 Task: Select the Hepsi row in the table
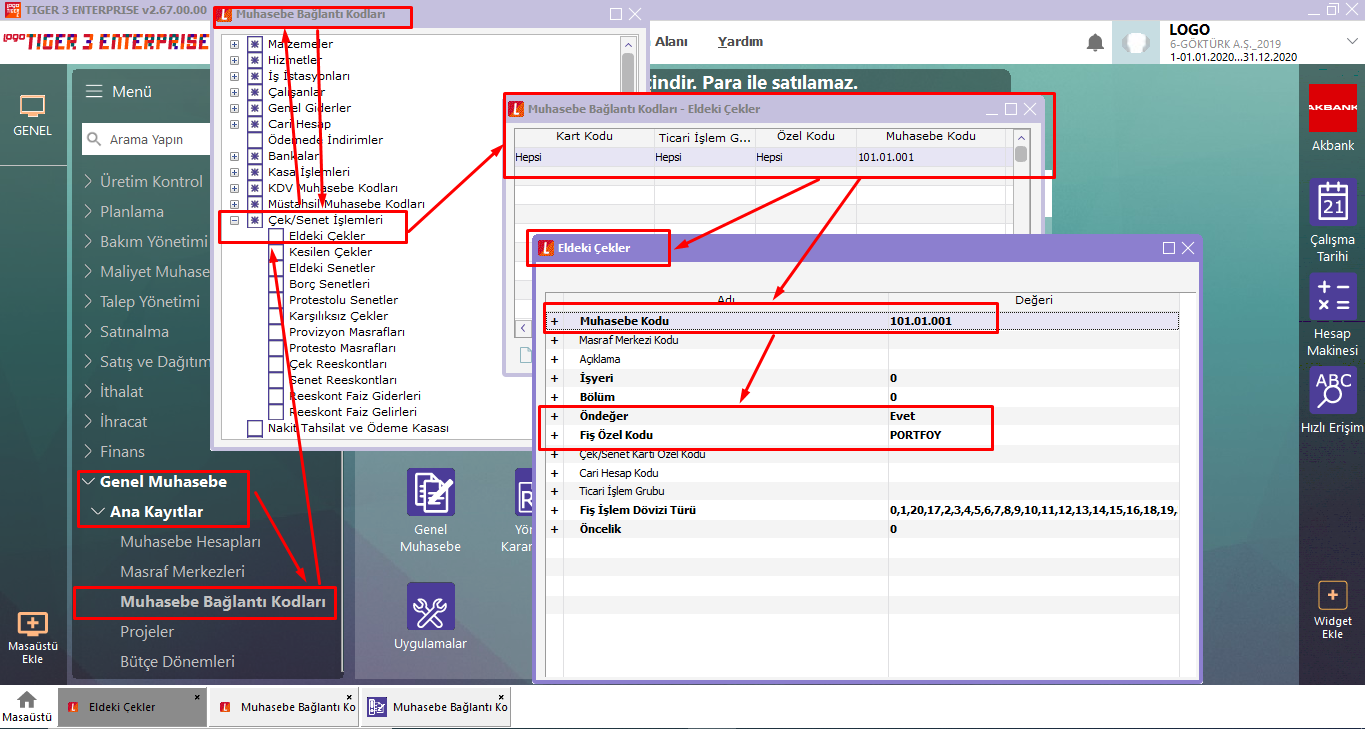pyautogui.click(x=764, y=157)
